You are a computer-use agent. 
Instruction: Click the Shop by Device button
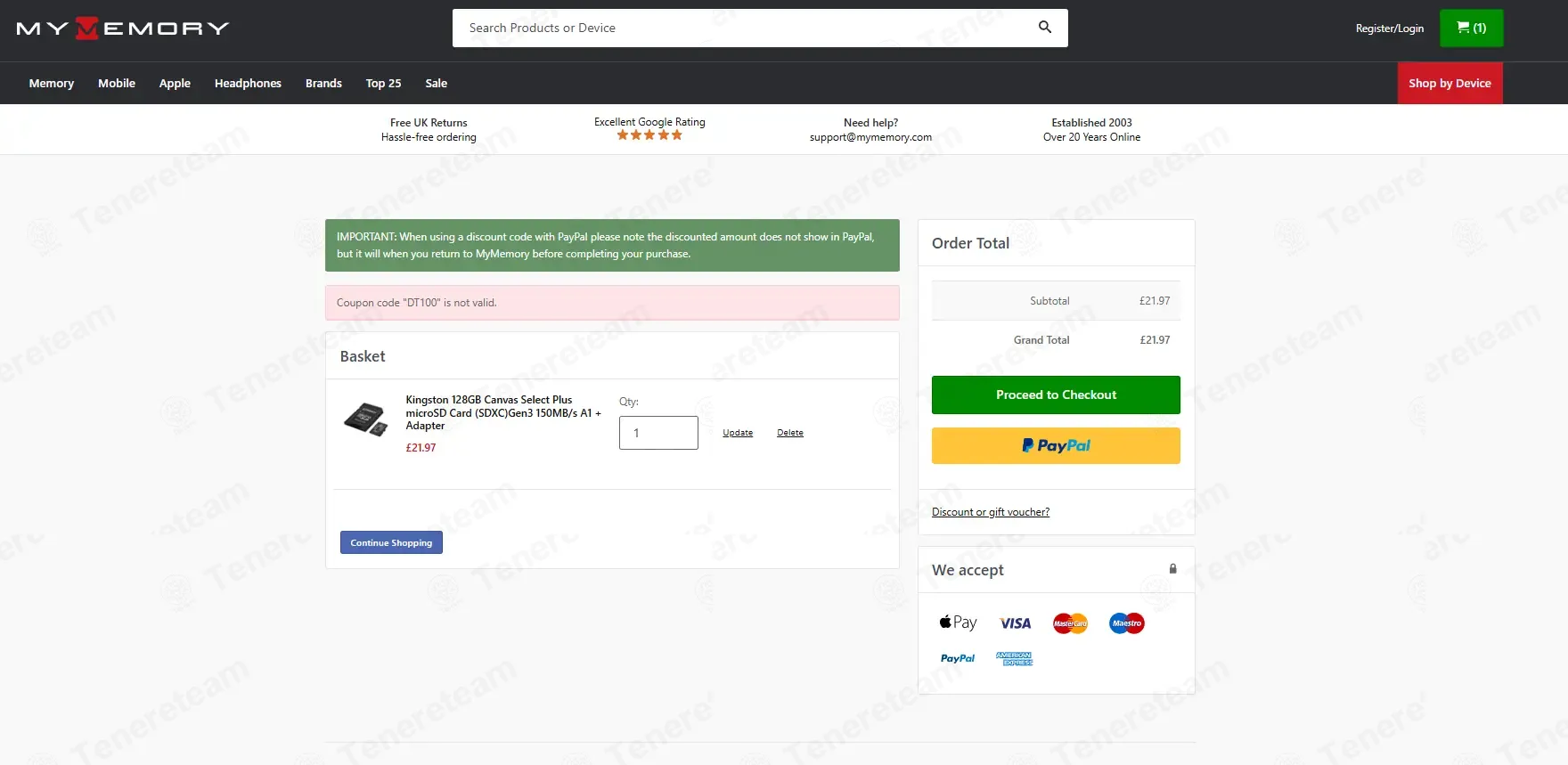[1450, 83]
